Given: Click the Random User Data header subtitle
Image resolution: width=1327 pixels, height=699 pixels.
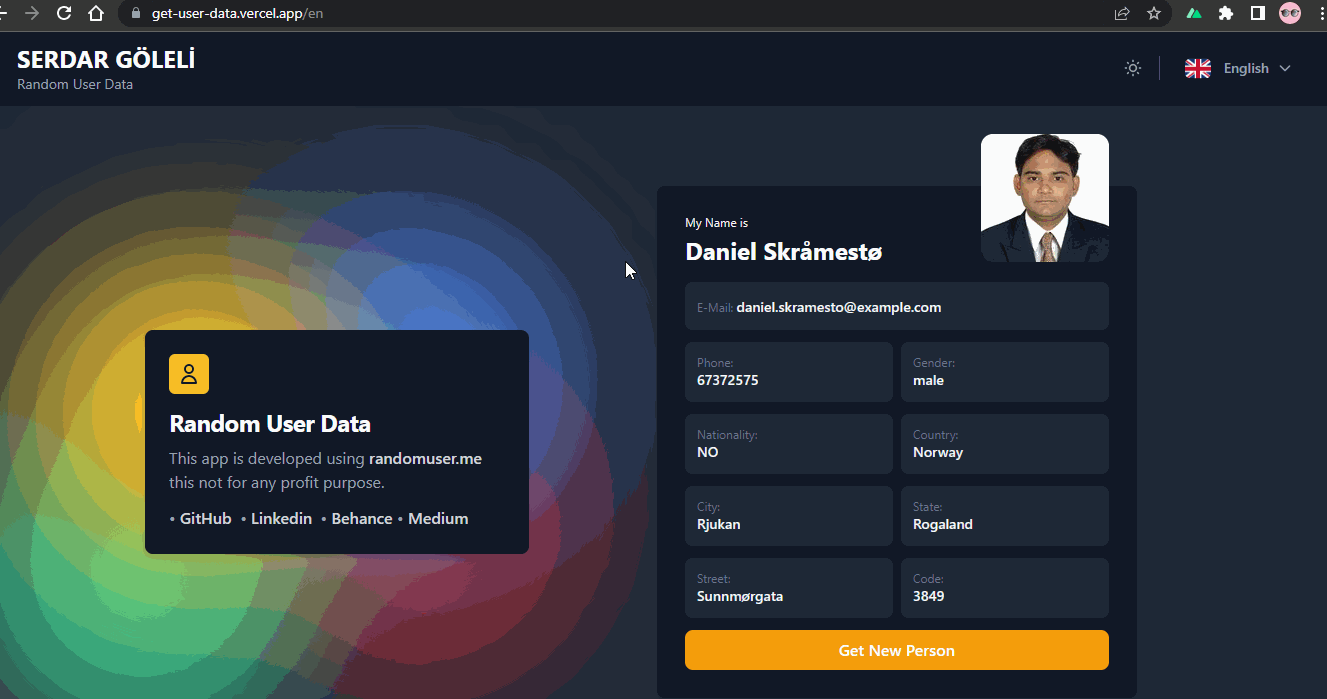Looking at the screenshot, I should click(75, 84).
